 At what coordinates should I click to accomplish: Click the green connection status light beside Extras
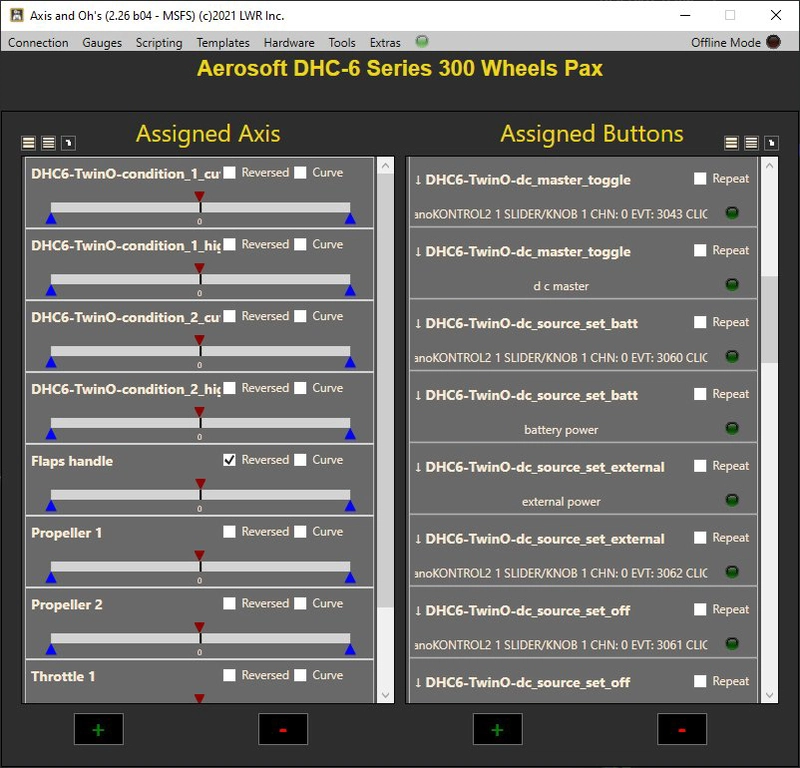(x=421, y=42)
